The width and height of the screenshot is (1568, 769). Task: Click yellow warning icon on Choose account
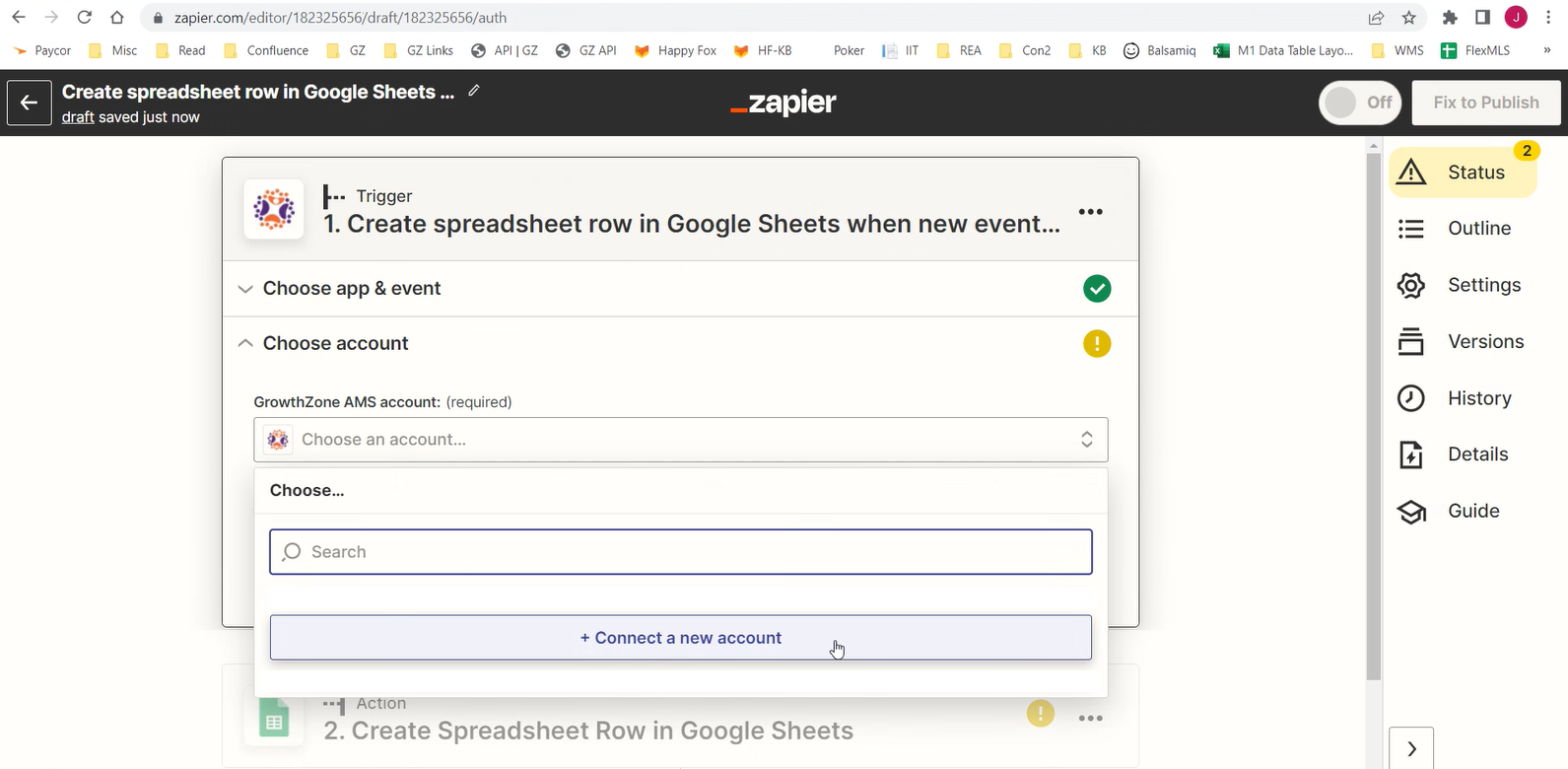coord(1097,344)
